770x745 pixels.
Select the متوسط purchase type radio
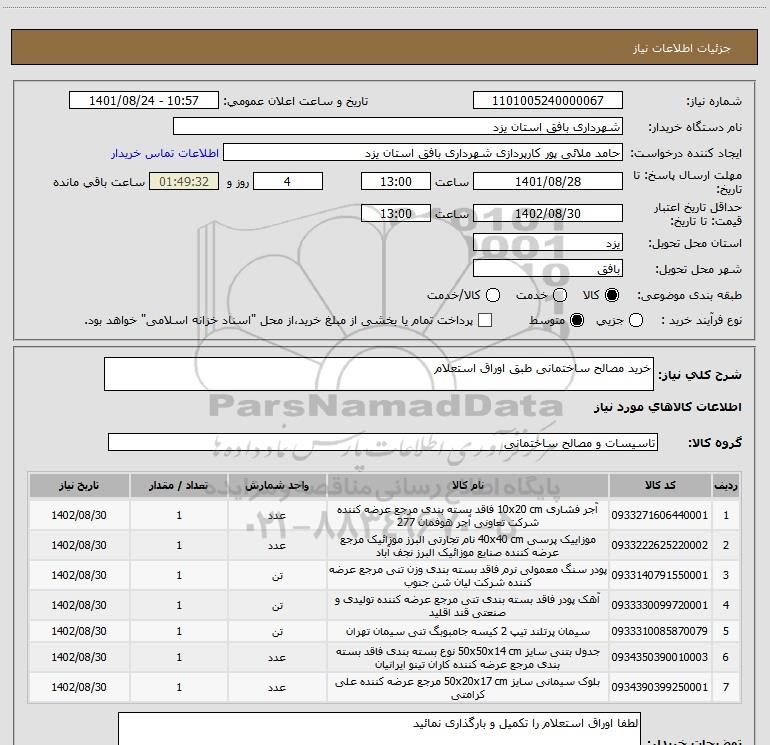click(x=577, y=320)
